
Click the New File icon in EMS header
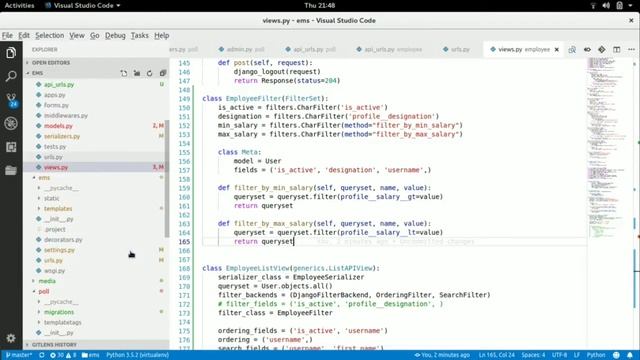124,73
